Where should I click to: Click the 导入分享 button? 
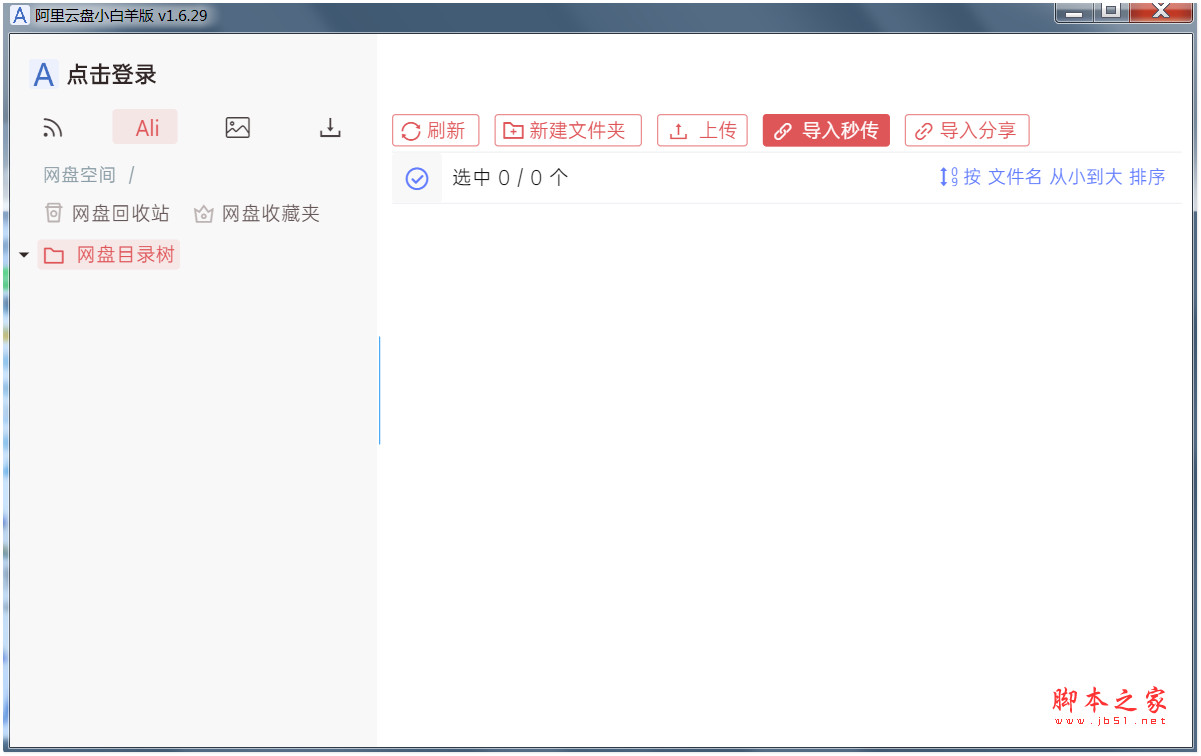point(967,131)
